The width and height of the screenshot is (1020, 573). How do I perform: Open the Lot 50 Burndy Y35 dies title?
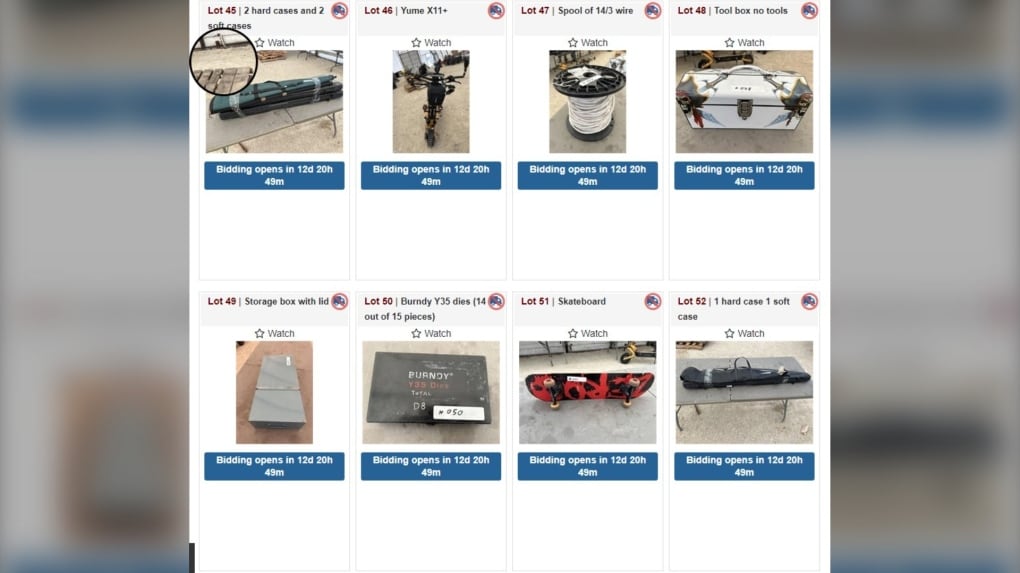click(425, 309)
